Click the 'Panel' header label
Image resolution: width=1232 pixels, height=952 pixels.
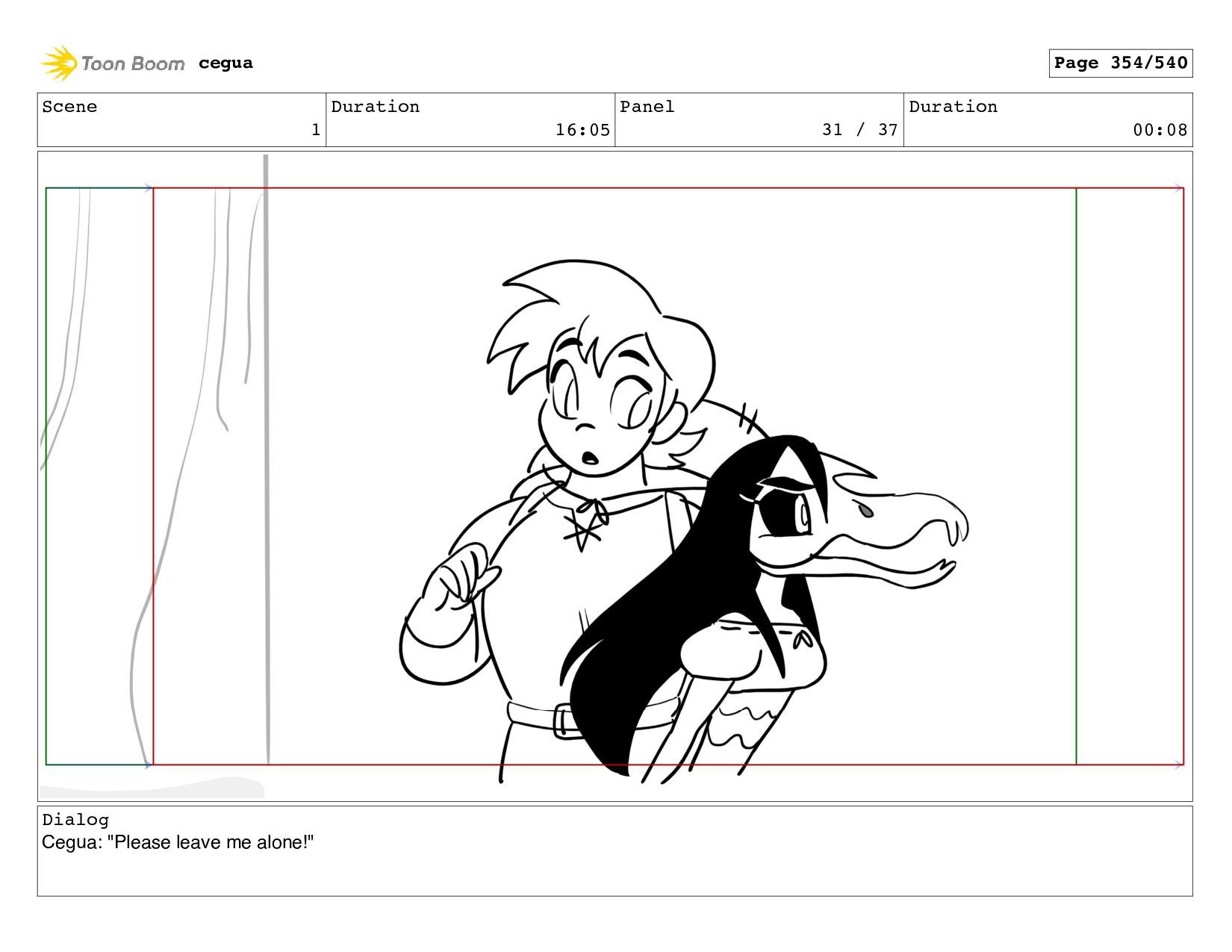click(647, 107)
